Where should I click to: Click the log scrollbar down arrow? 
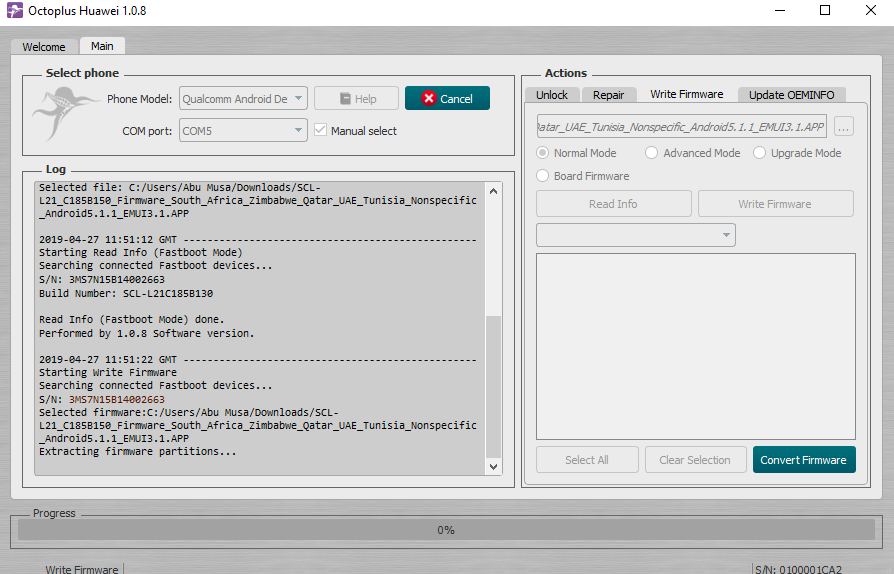pos(494,466)
